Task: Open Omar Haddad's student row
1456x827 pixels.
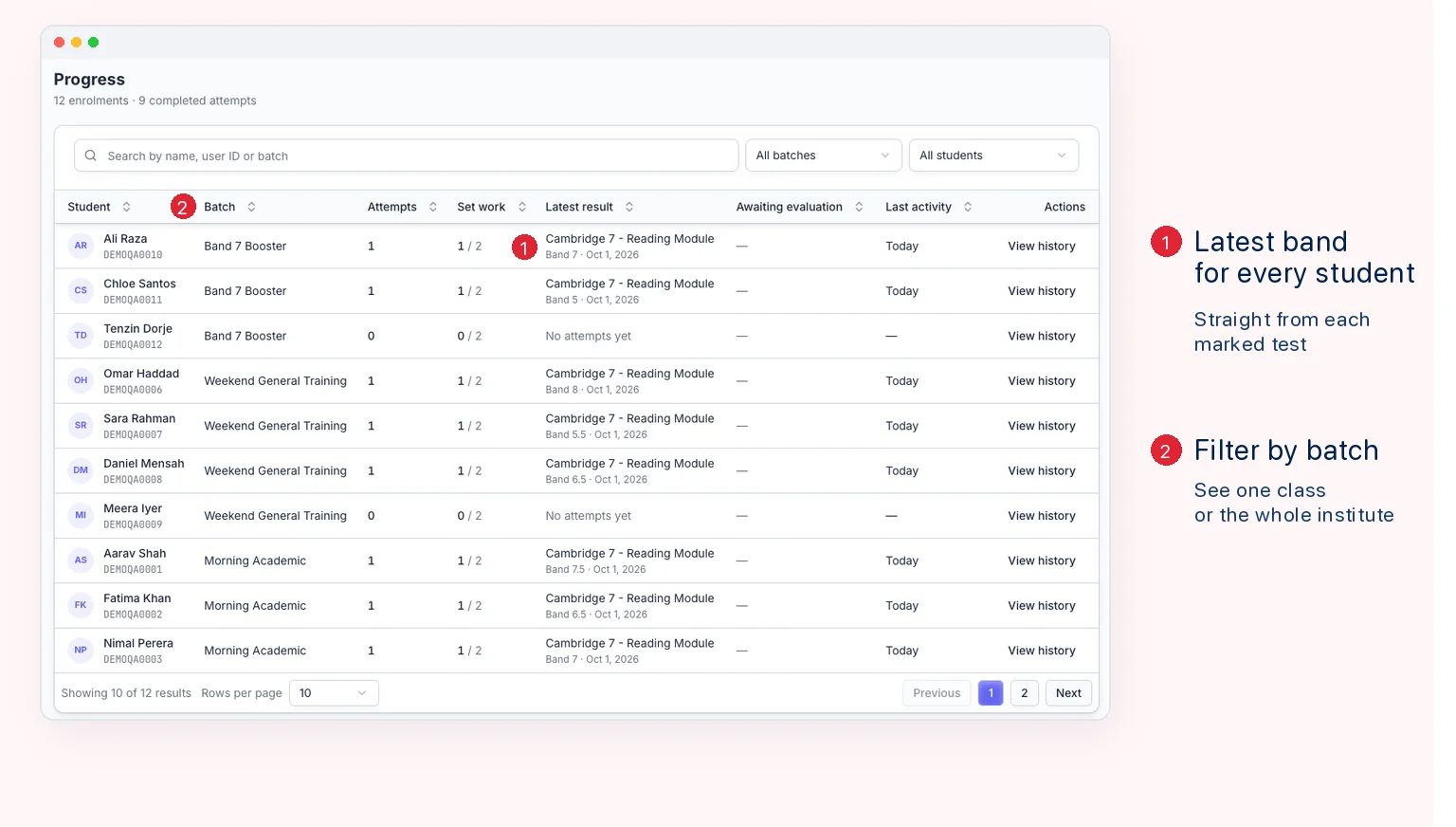Action: pos(576,381)
